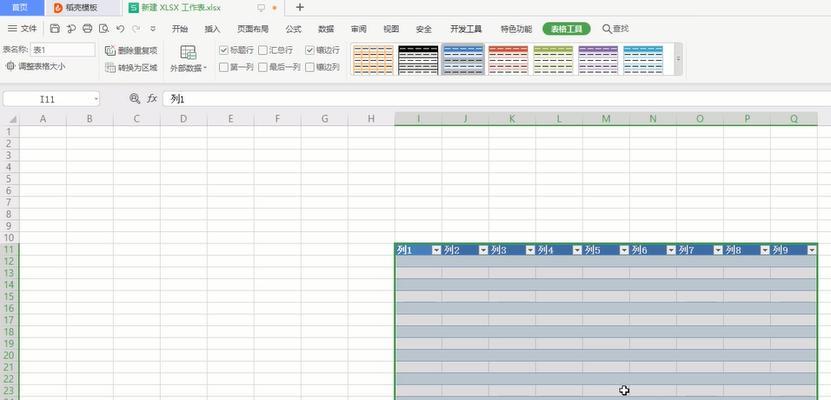Select the 表格工具 tab
831x400 pixels.
566,29
